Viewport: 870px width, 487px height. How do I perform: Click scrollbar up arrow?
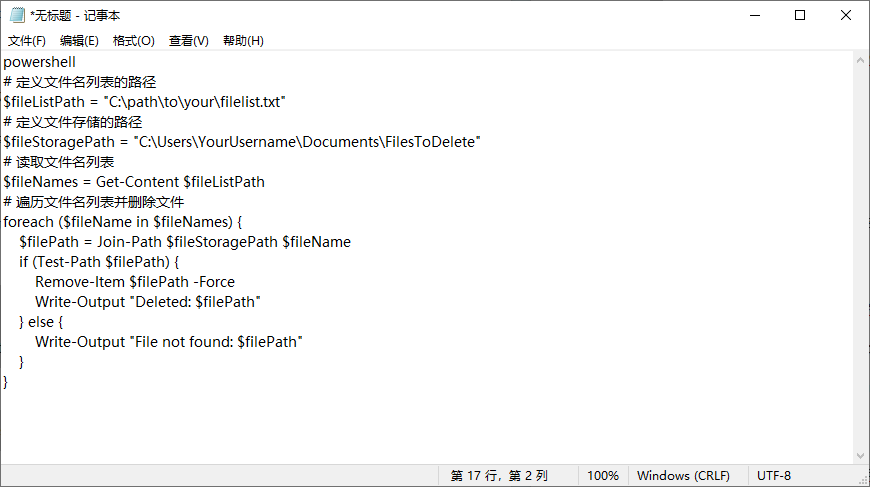pos(861,60)
